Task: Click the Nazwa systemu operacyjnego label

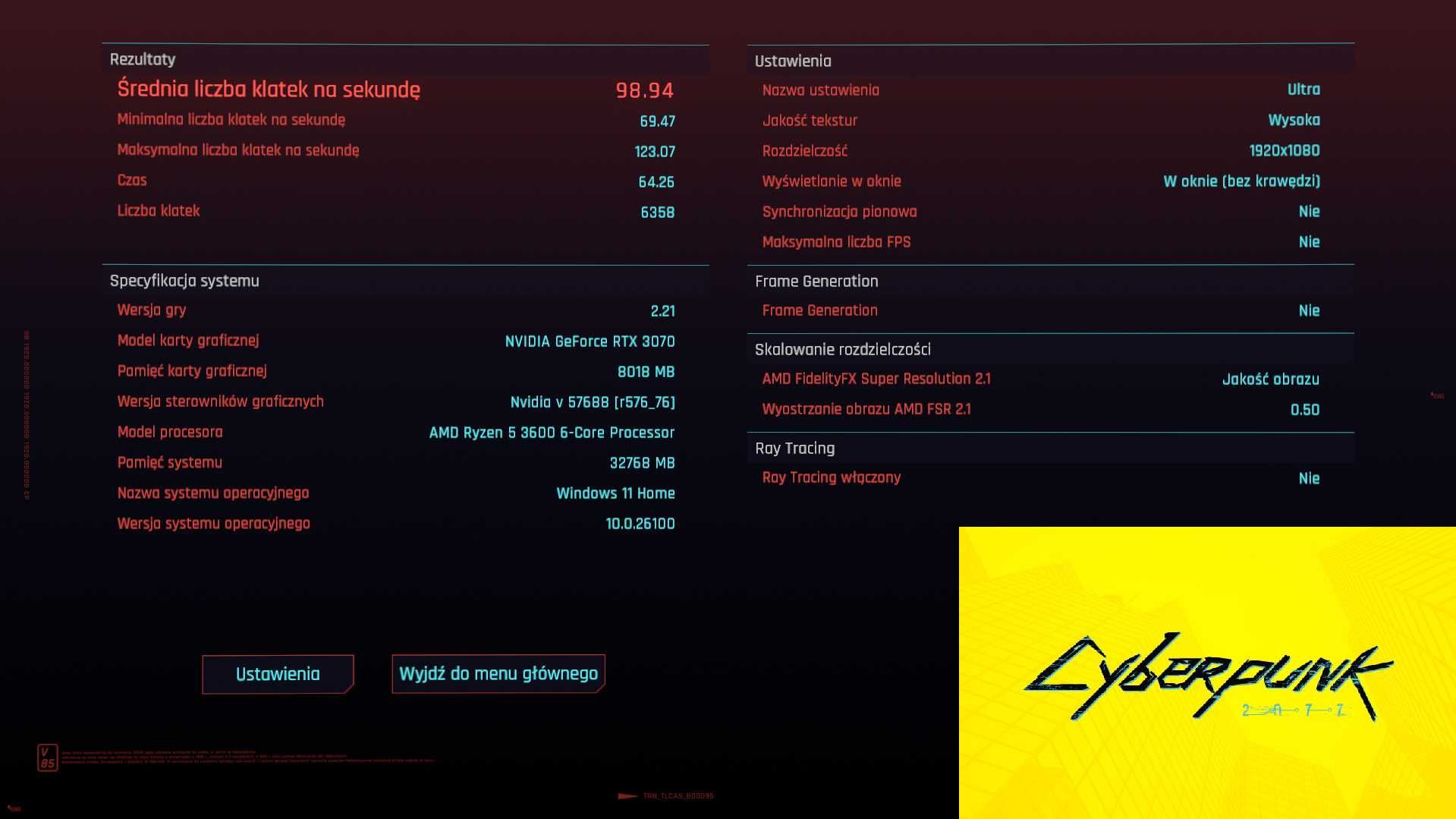Action: pyautogui.click(x=213, y=493)
